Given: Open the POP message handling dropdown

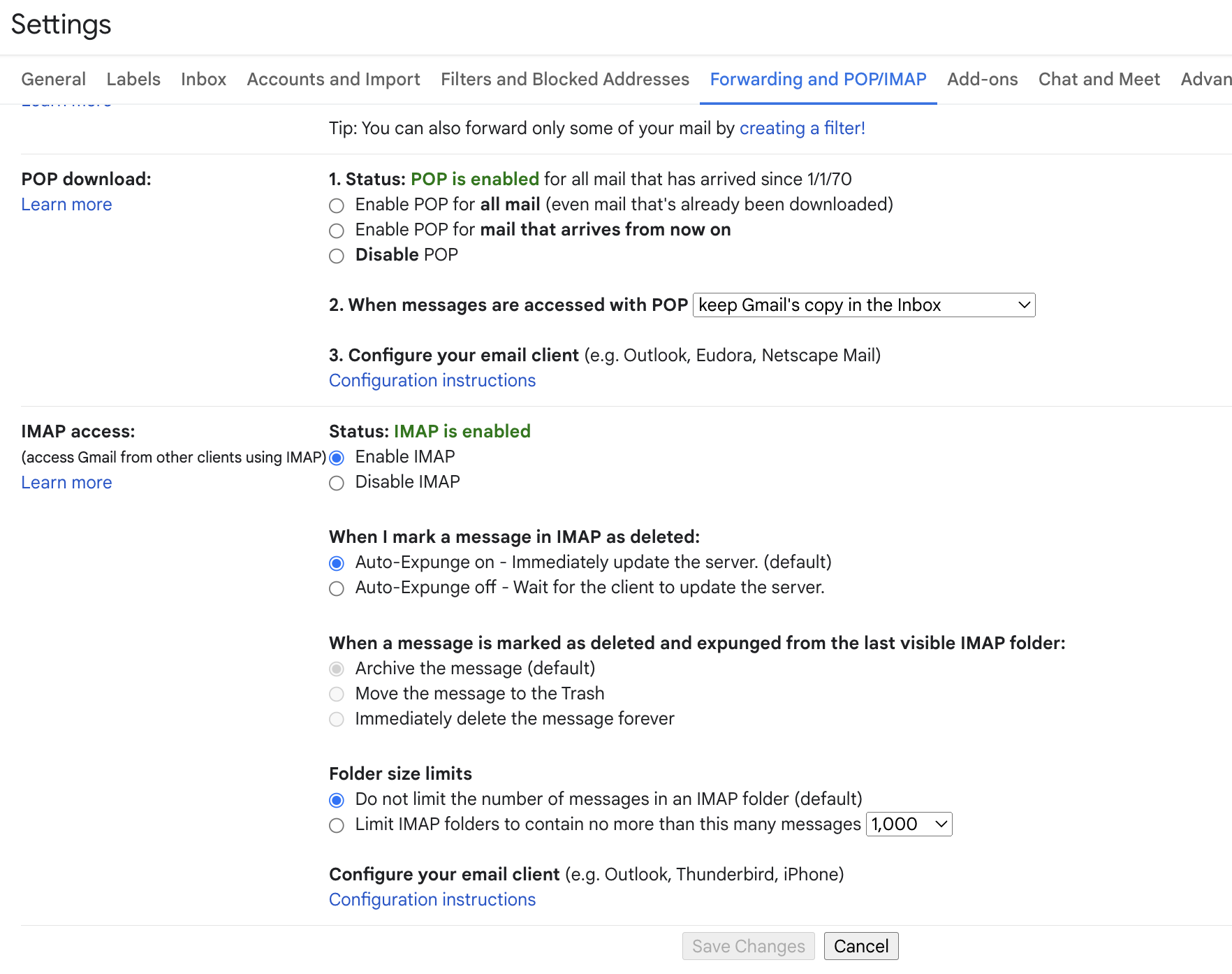Looking at the screenshot, I should [863, 305].
